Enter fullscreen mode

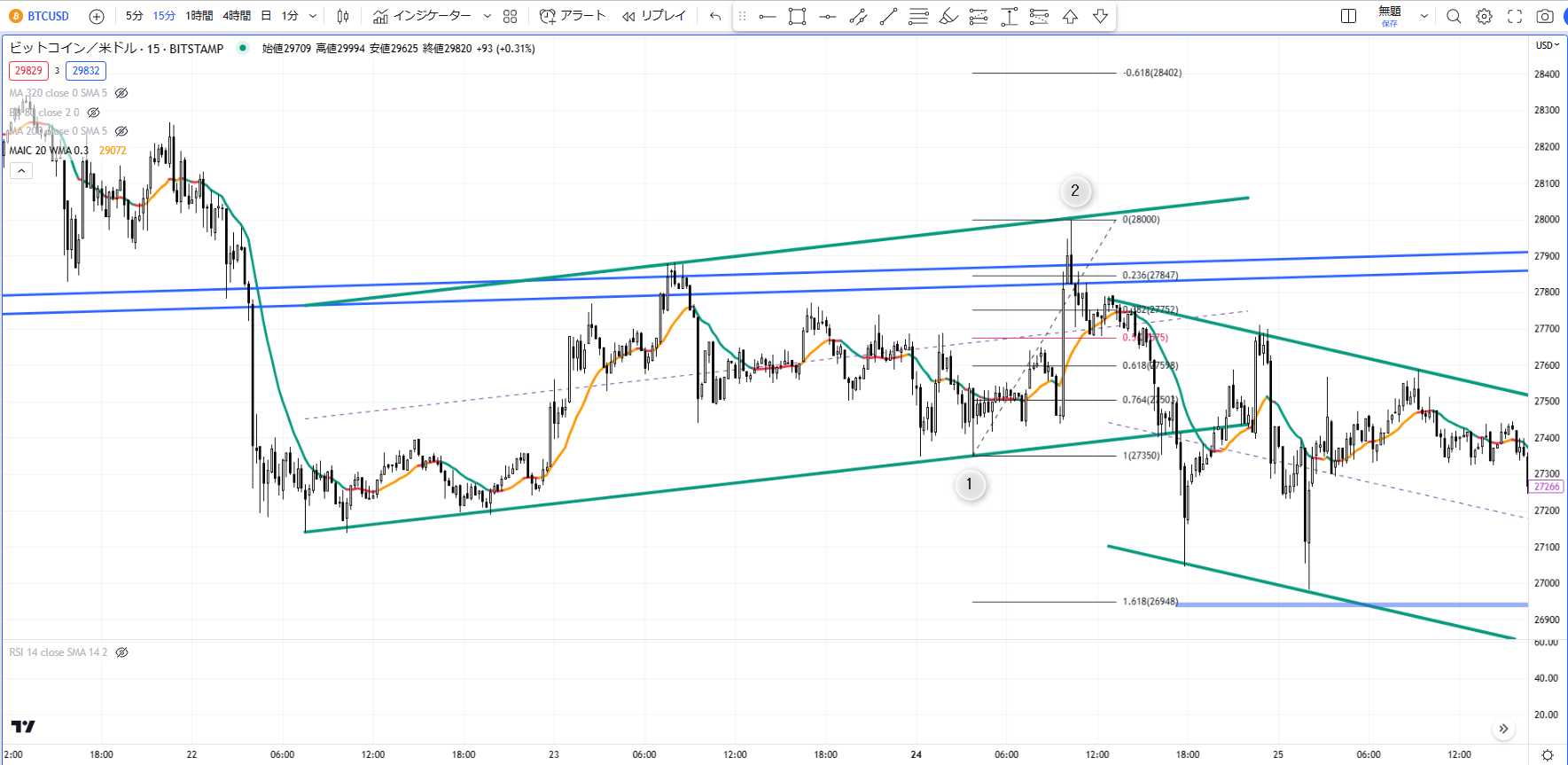(x=1515, y=16)
